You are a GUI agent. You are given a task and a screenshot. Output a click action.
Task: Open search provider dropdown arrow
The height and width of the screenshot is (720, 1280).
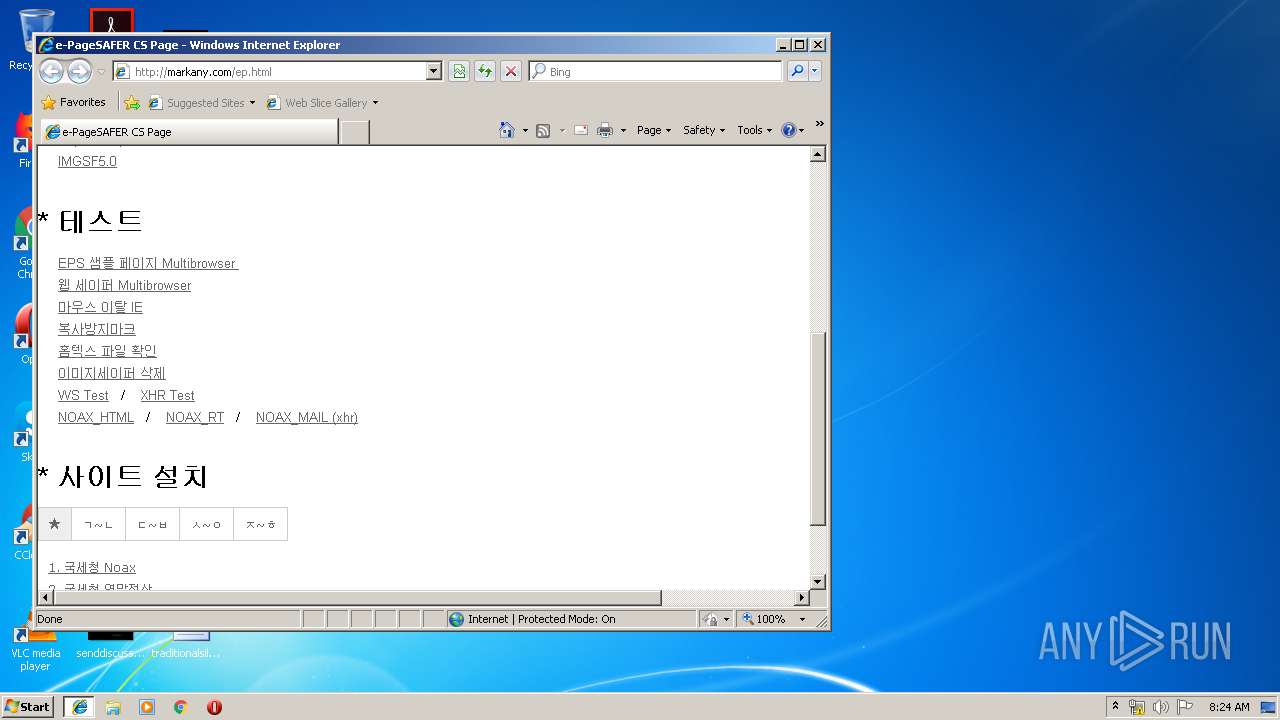point(815,72)
